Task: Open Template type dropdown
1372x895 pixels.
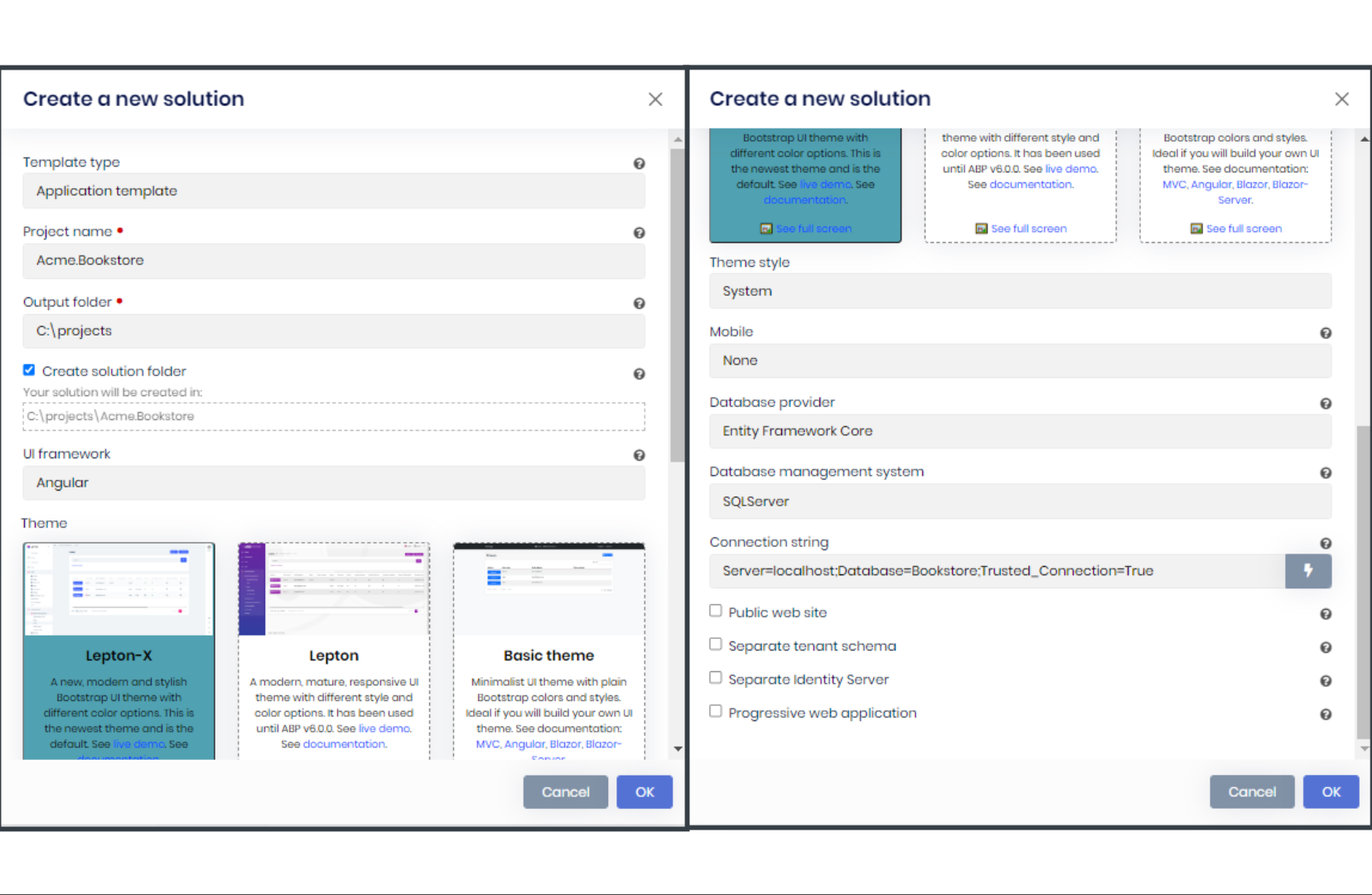Action: click(x=334, y=191)
